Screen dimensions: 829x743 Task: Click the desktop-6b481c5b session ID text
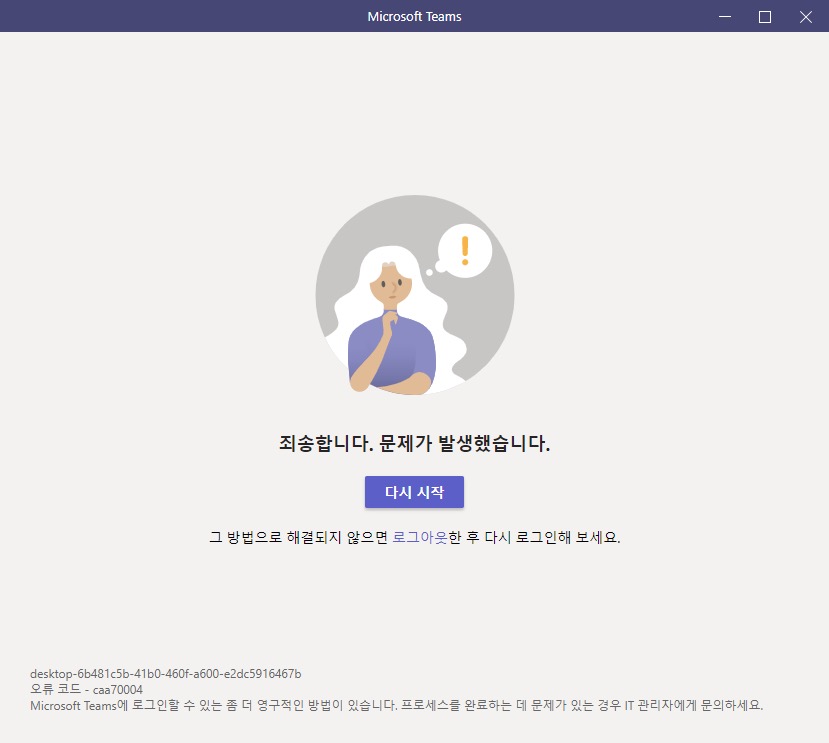165,674
